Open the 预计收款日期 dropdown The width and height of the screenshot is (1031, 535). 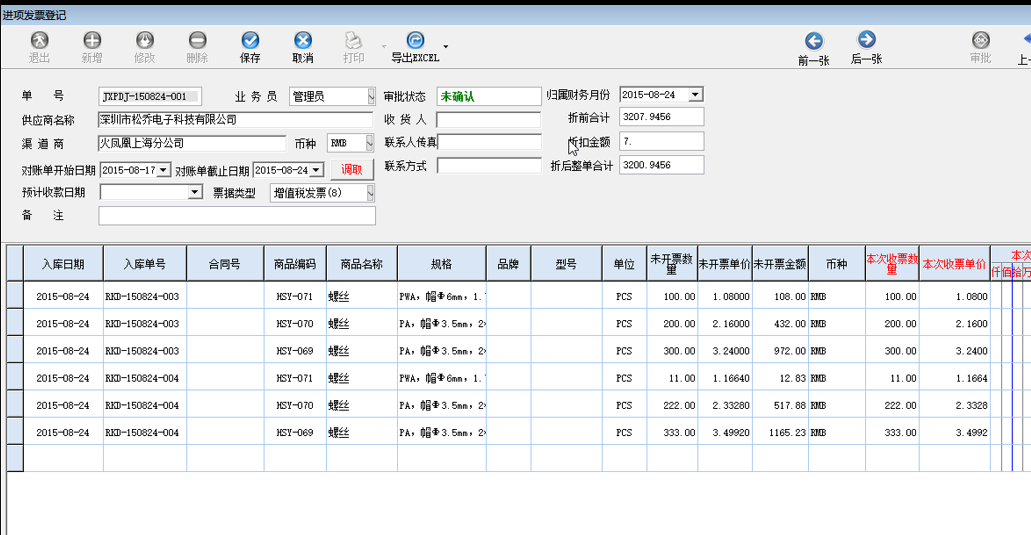click(195, 192)
